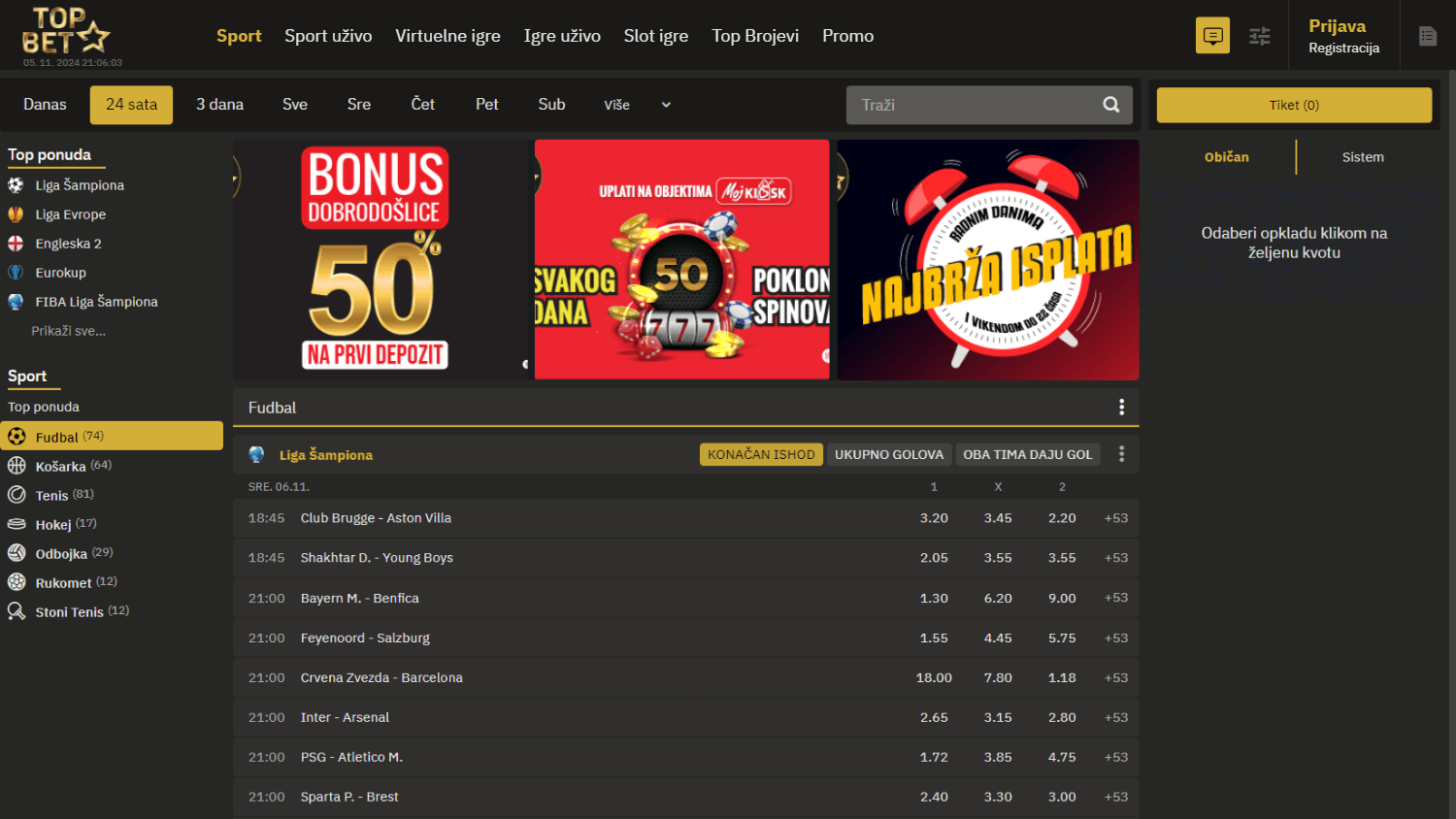Click the Liga Evrope icon

point(16,213)
